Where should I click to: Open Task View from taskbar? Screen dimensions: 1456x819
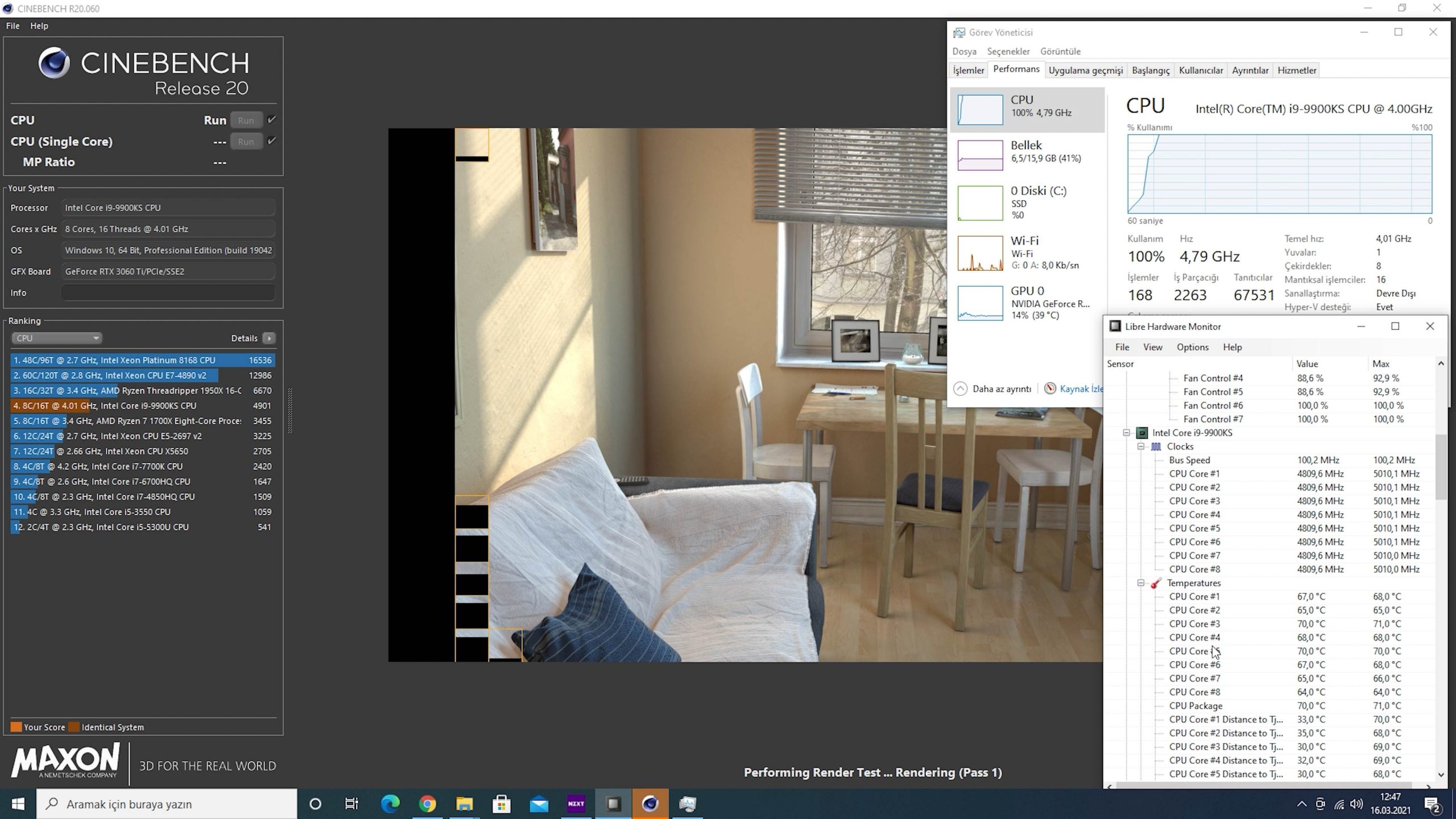point(351,804)
